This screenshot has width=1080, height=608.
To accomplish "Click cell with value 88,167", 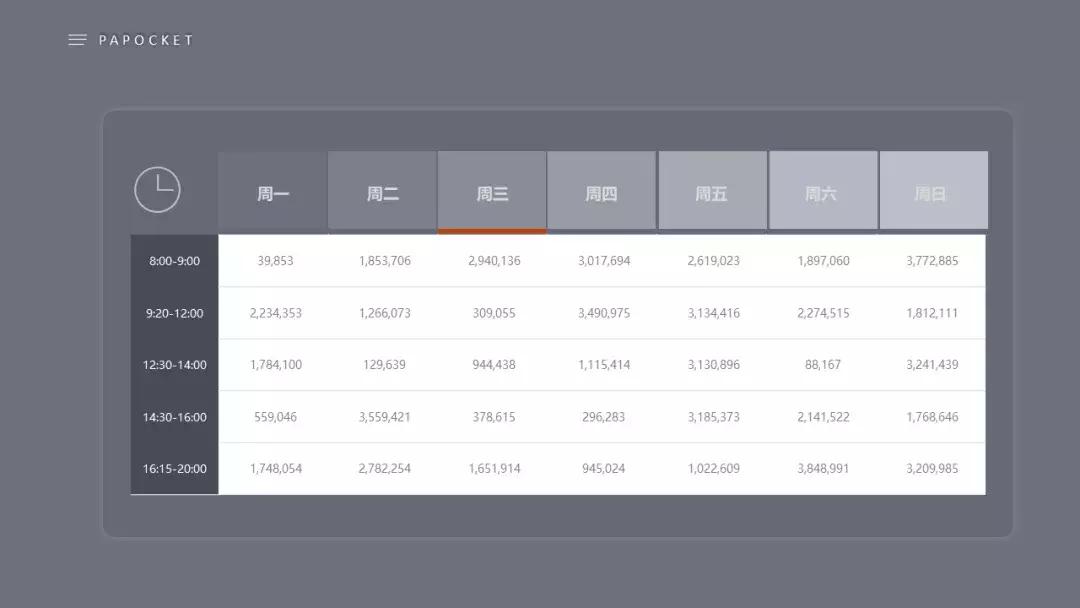I will 823,365.
